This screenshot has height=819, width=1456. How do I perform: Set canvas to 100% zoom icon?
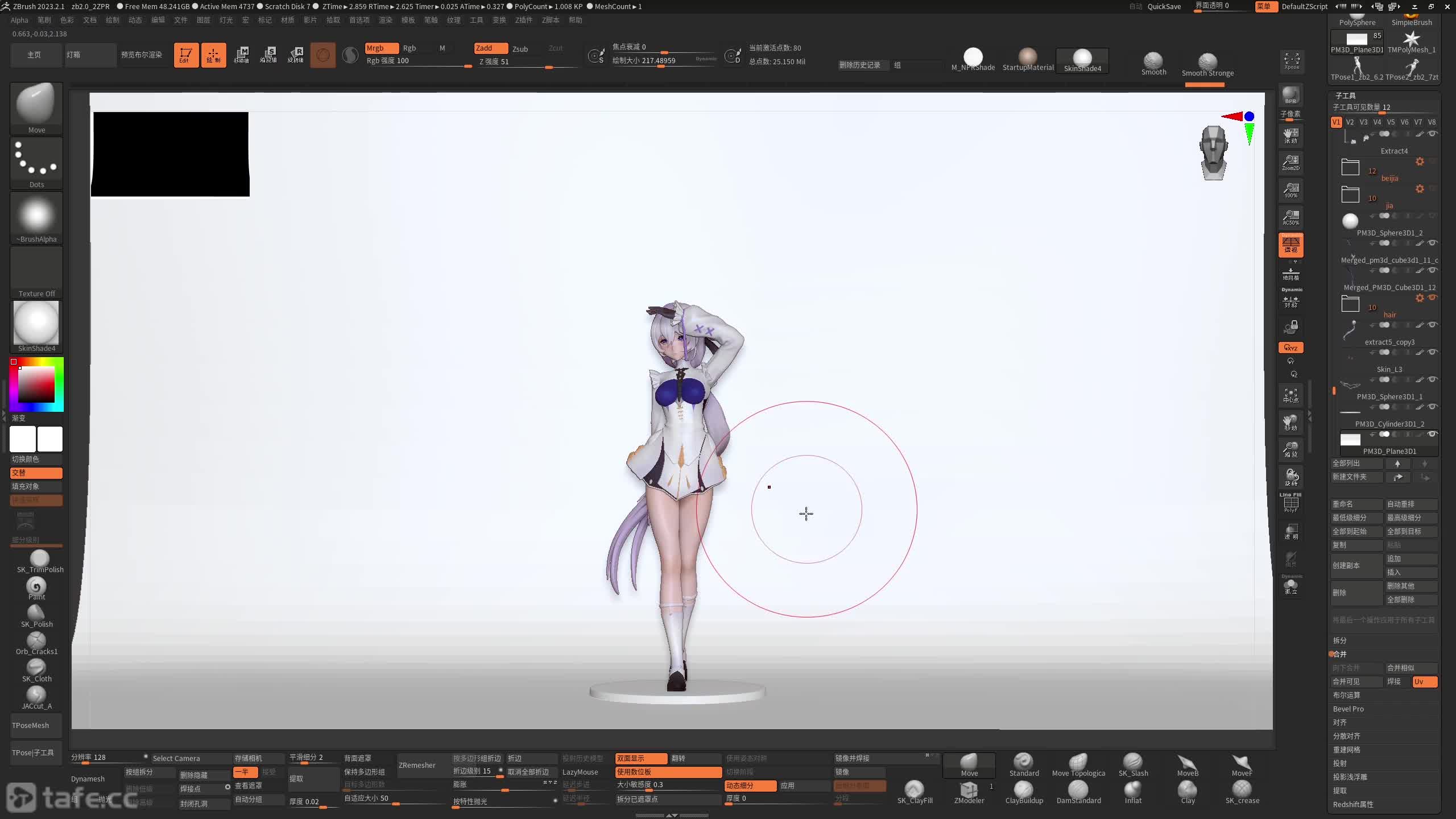tap(1291, 190)
